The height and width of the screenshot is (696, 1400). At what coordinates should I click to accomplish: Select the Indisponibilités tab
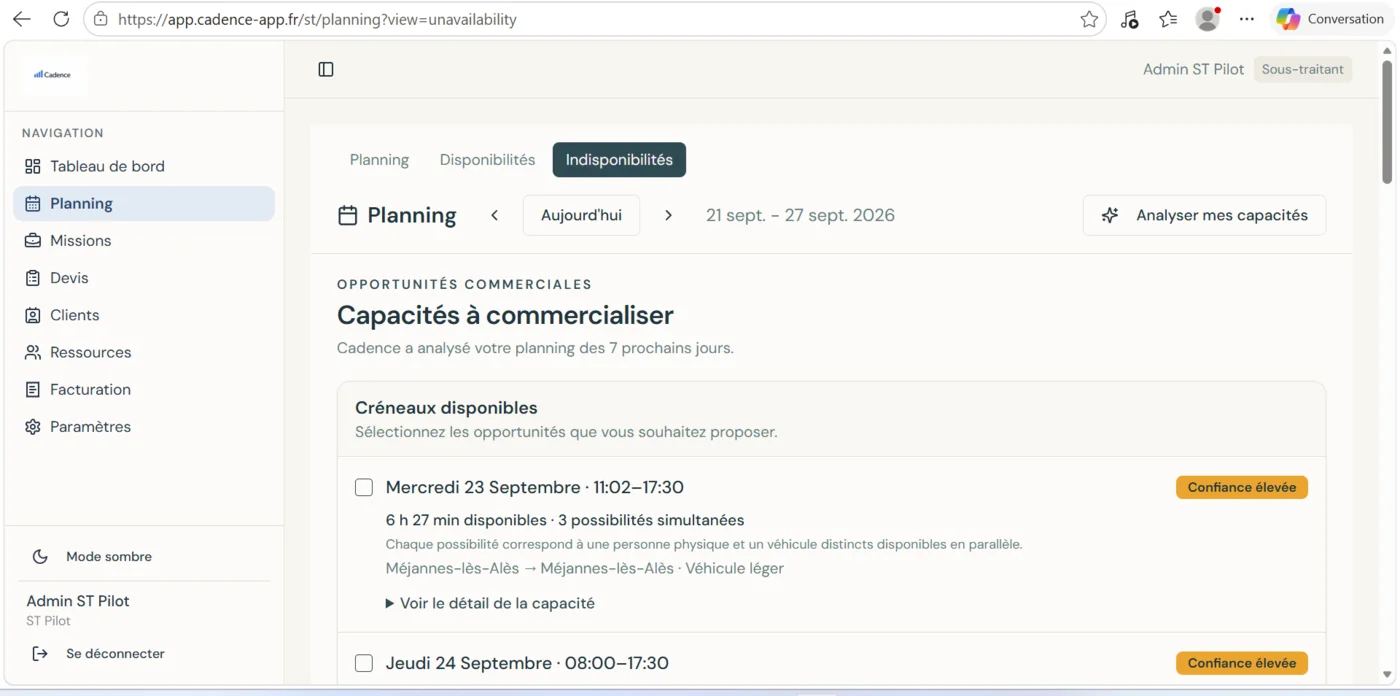(619, 160)
